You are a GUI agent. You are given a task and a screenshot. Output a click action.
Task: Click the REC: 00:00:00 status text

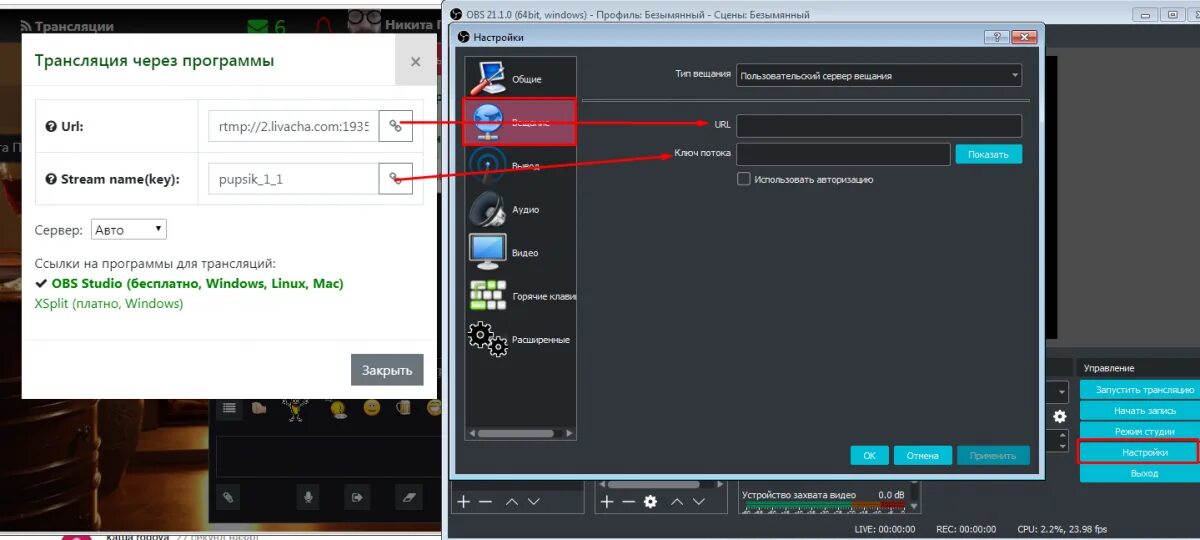pos(965,529)
